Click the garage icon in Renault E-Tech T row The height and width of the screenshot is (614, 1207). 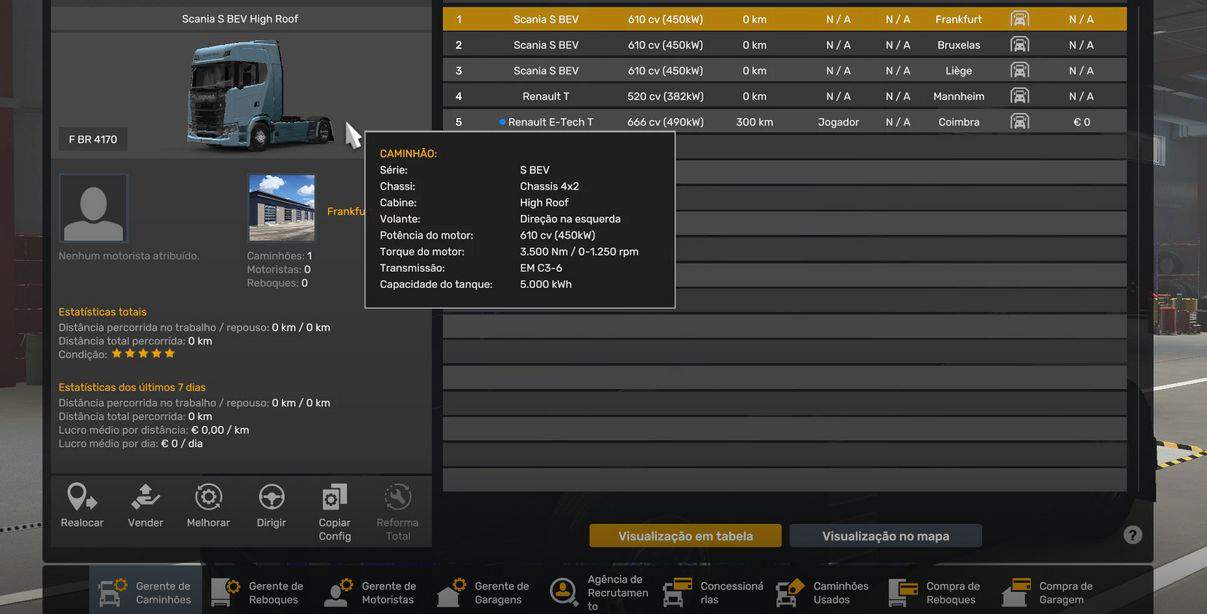1019,122
